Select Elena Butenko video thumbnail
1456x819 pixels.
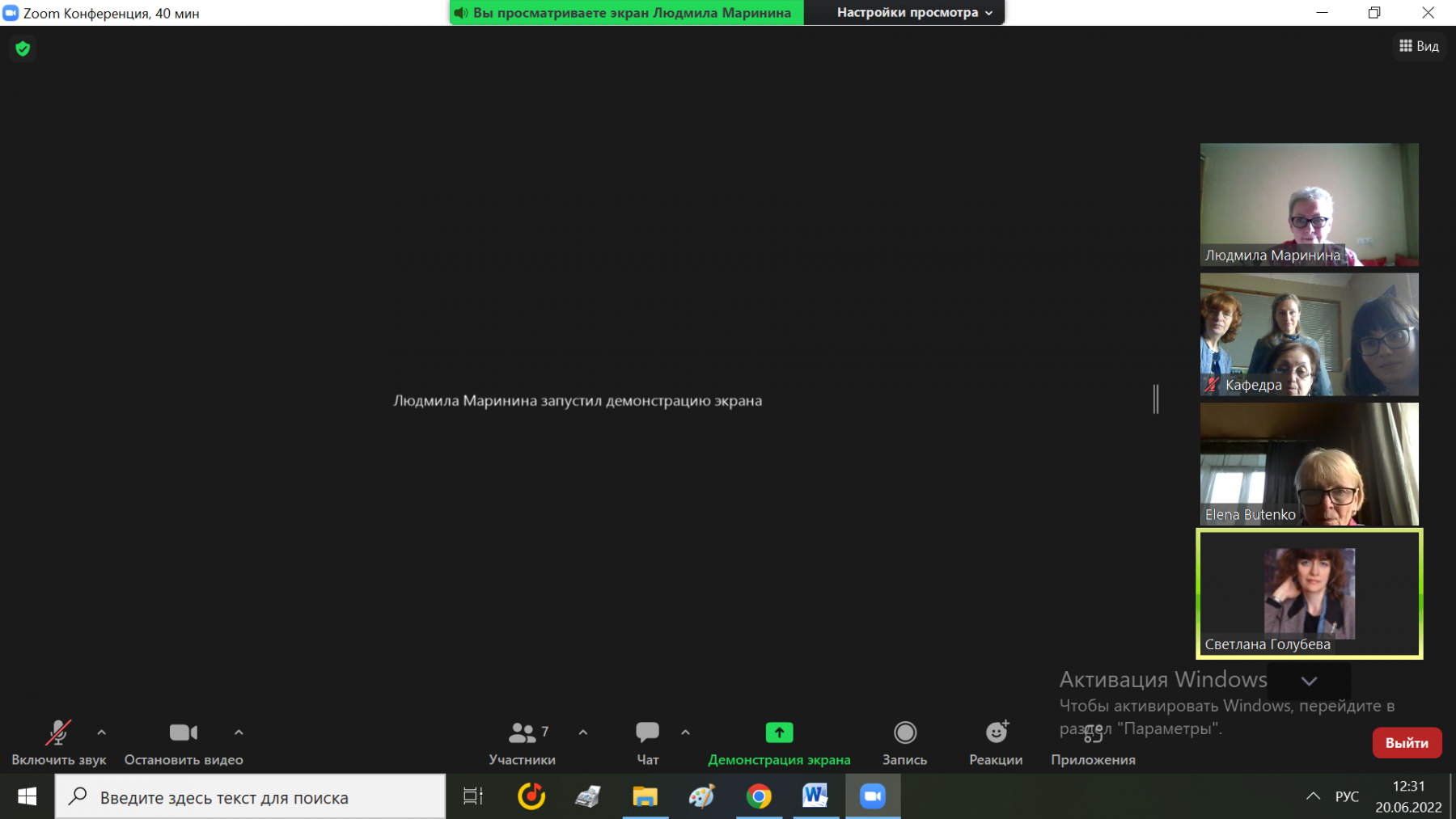pyautogui.click(x=1309, y=464)
